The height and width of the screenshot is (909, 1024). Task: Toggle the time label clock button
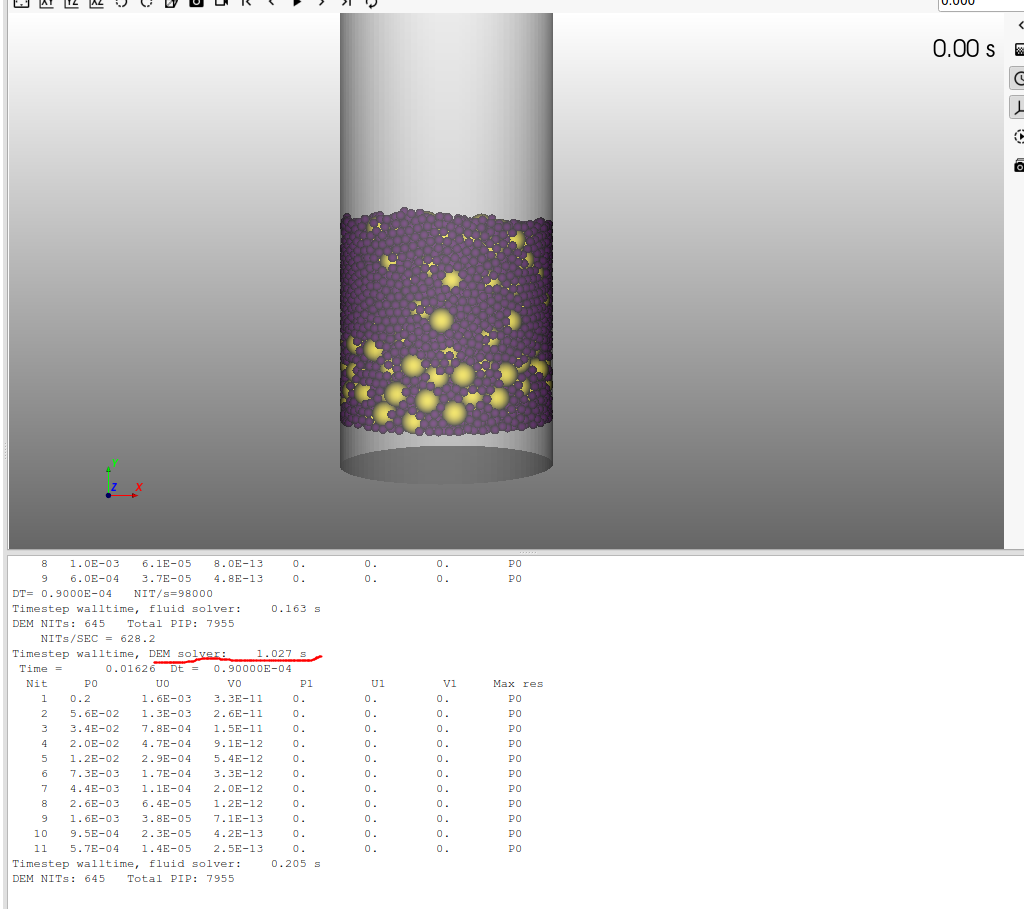(1018, 78)
